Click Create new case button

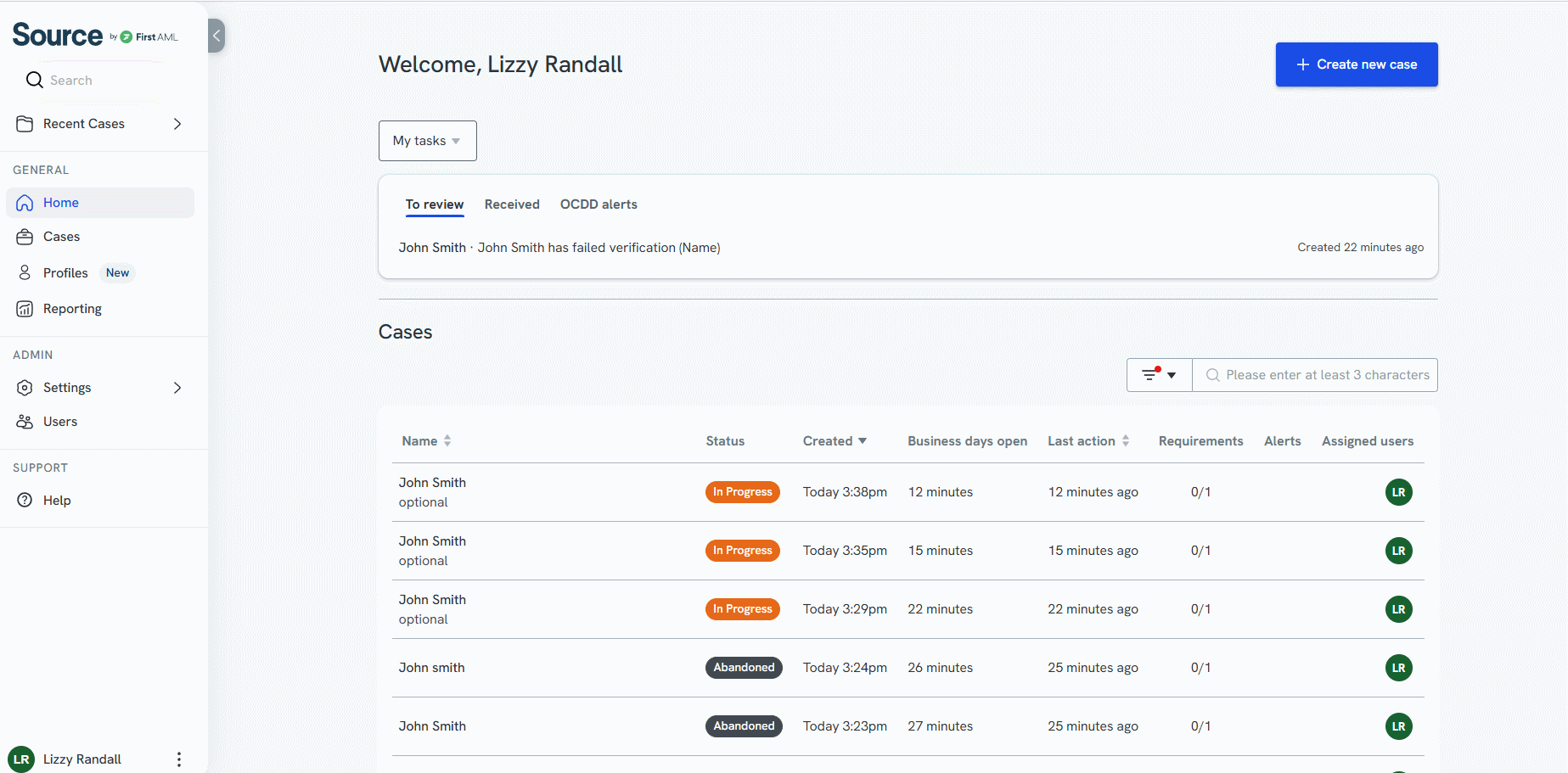(x=1357, y=64)
